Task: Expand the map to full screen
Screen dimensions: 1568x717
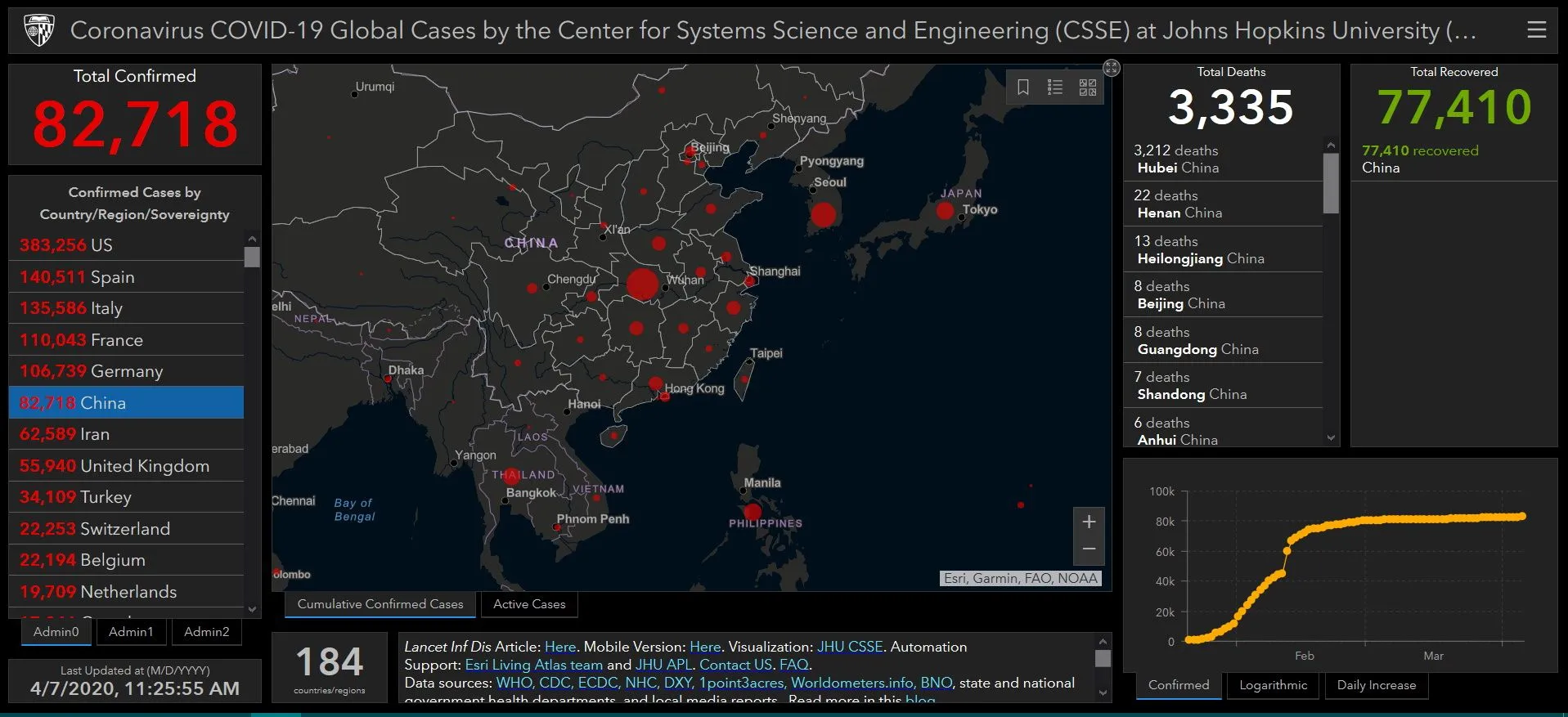Action: [x=1111, y=68]
